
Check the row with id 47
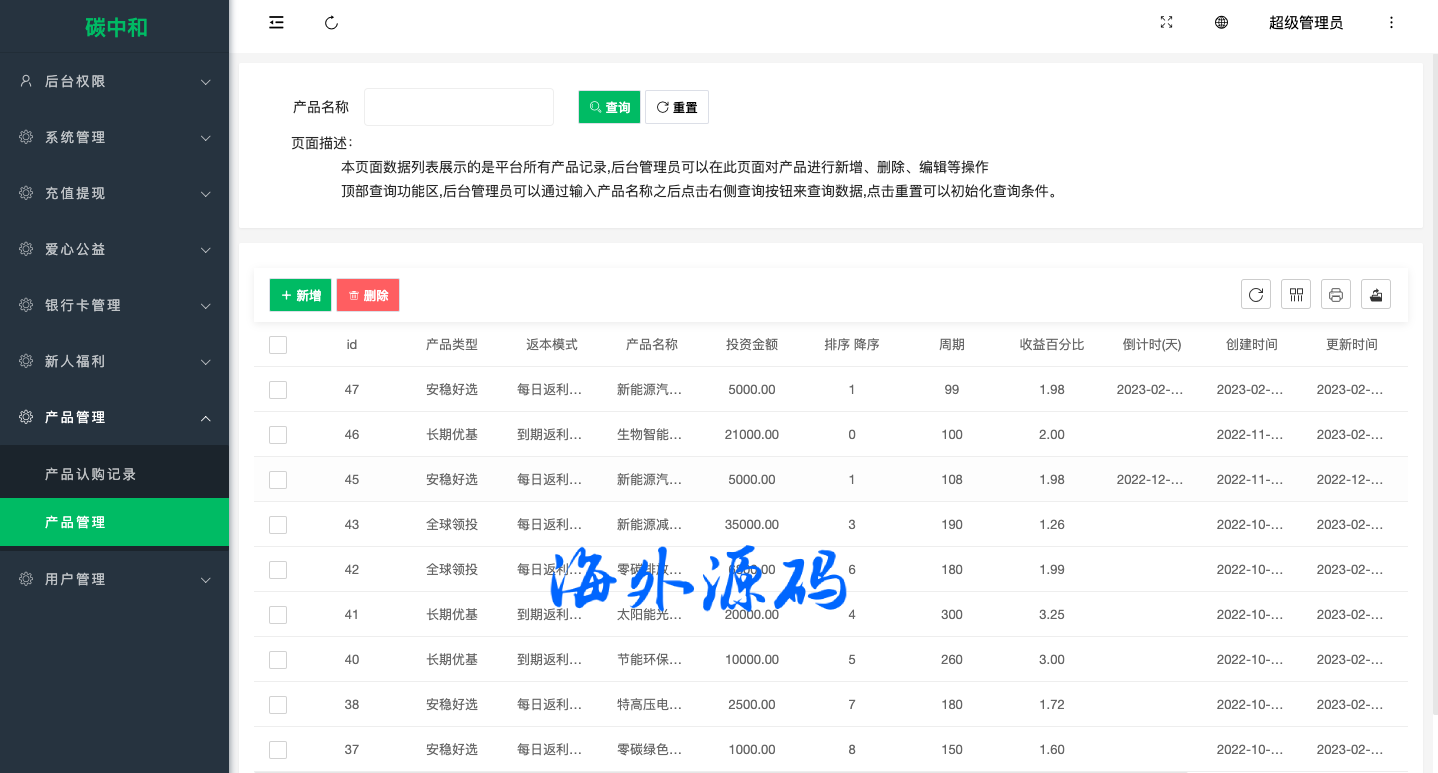coord(278,390)
